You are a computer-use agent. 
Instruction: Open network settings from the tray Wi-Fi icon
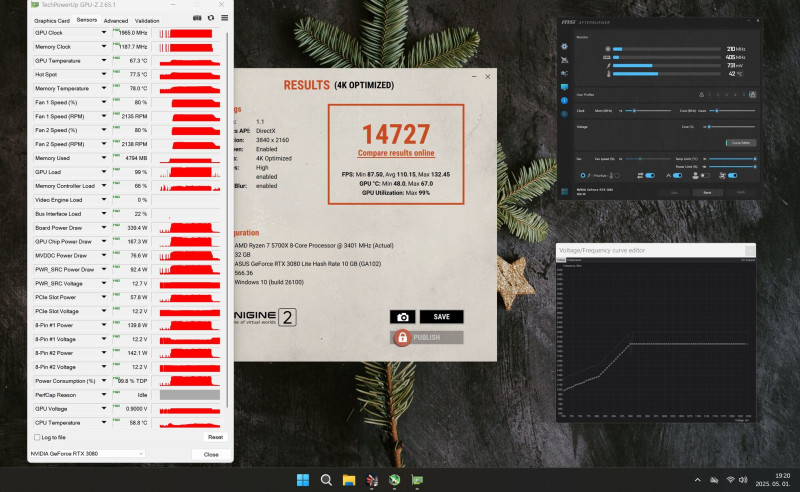(x=731, y=480)
